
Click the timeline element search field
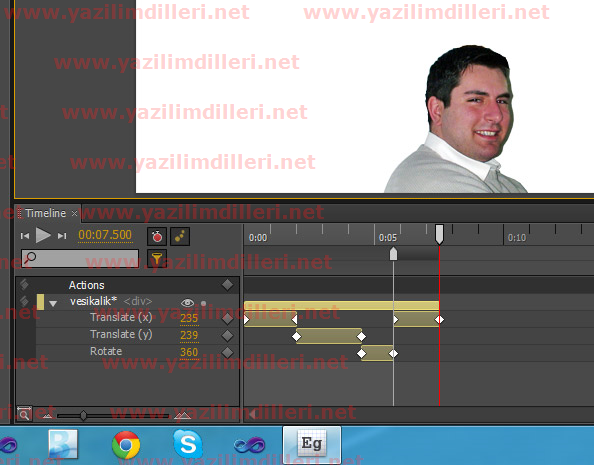[x=80, y=258]
